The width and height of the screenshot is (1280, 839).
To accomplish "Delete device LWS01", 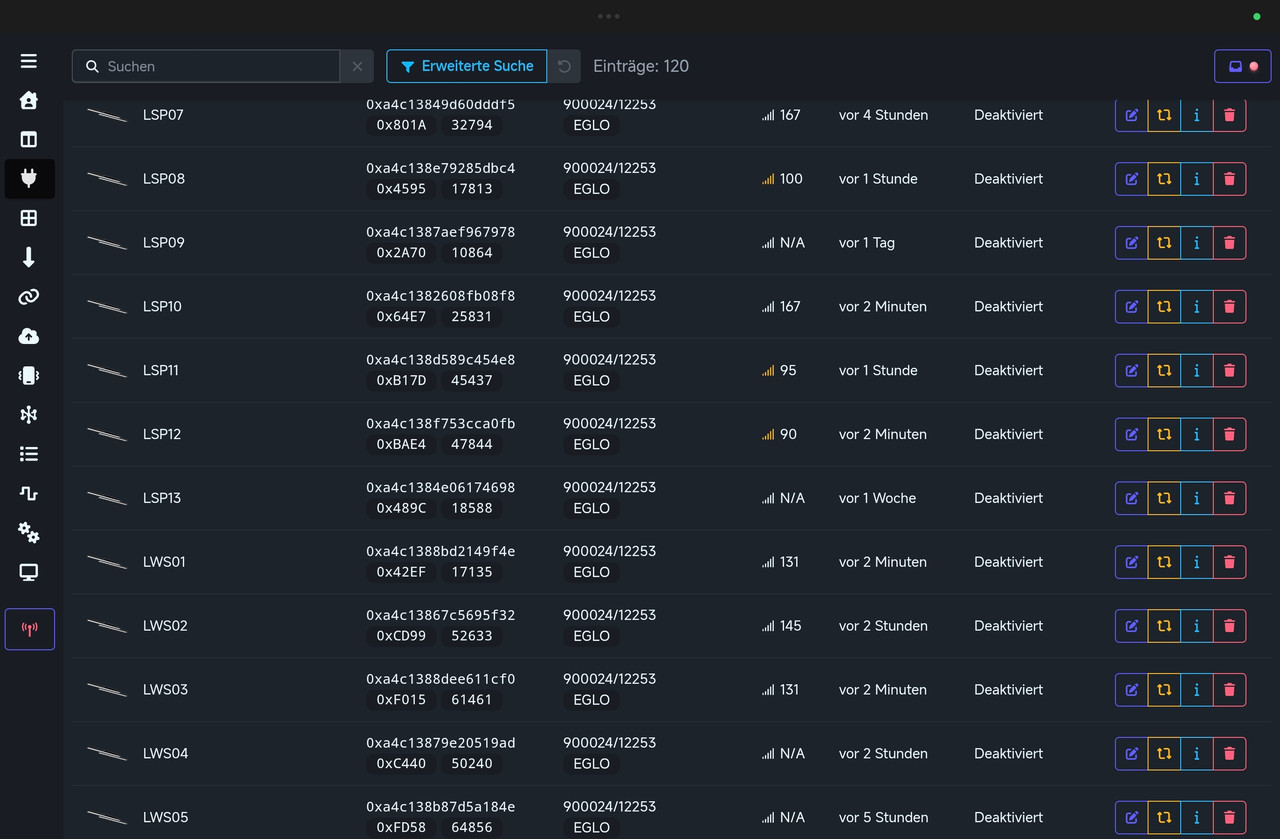I will pyautogui.click(x=1230, y=562).
